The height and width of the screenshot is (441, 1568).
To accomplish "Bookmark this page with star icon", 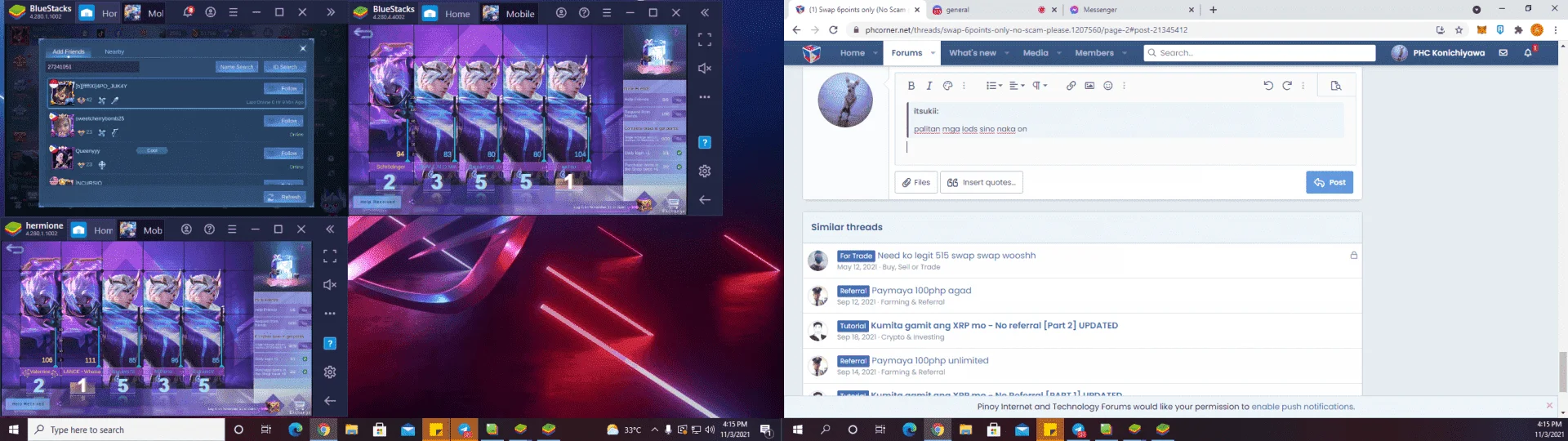I will [x=1459, y=30].
